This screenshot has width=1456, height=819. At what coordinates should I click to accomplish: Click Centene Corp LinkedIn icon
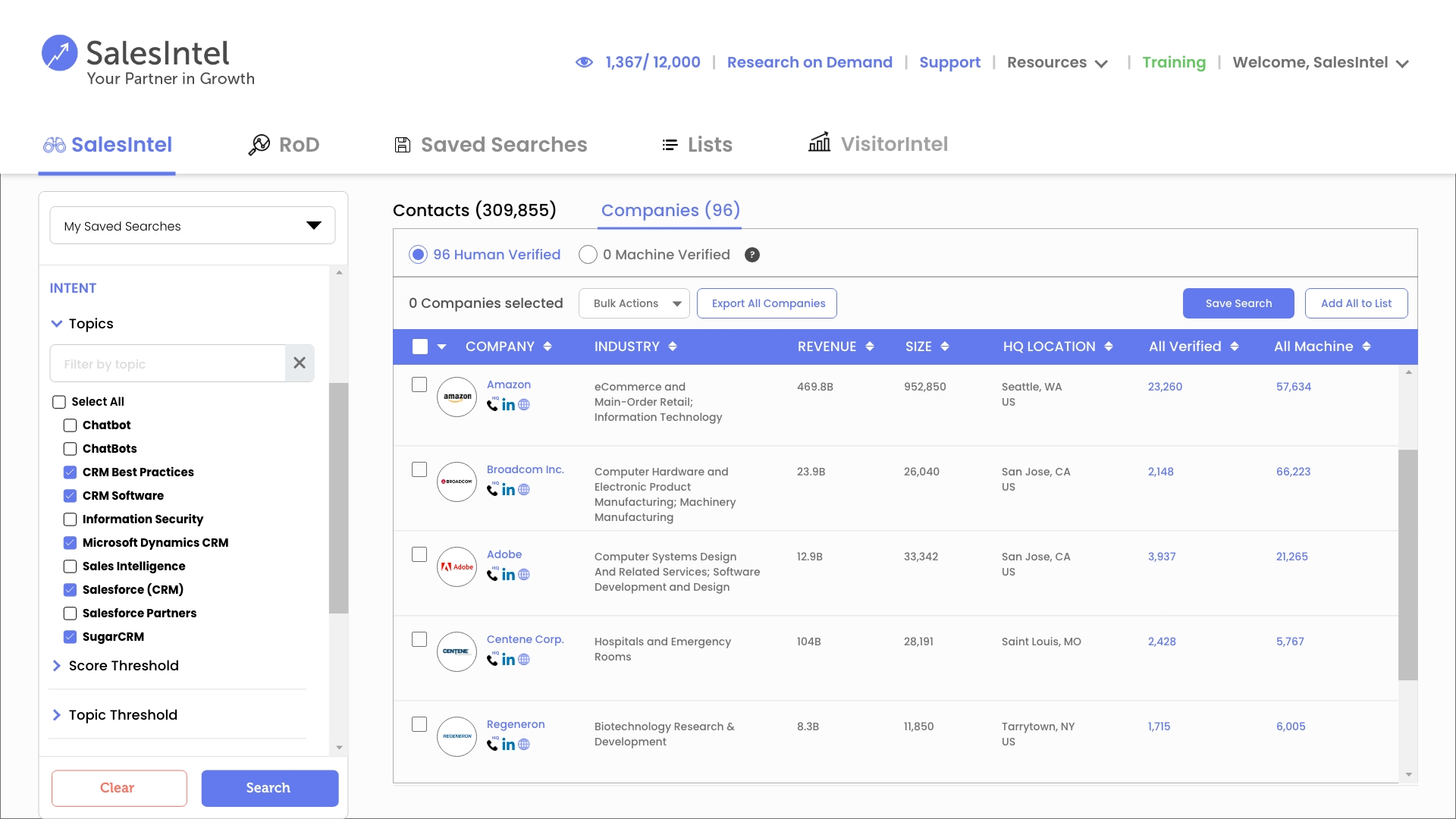coord(508,660)
